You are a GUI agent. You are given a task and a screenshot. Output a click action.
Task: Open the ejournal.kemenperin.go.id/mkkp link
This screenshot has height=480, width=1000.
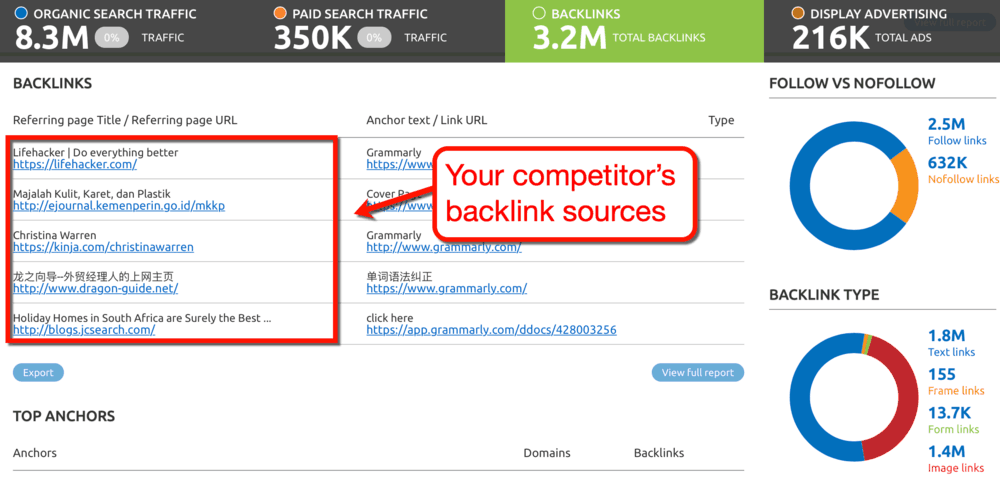click(119, 206)
